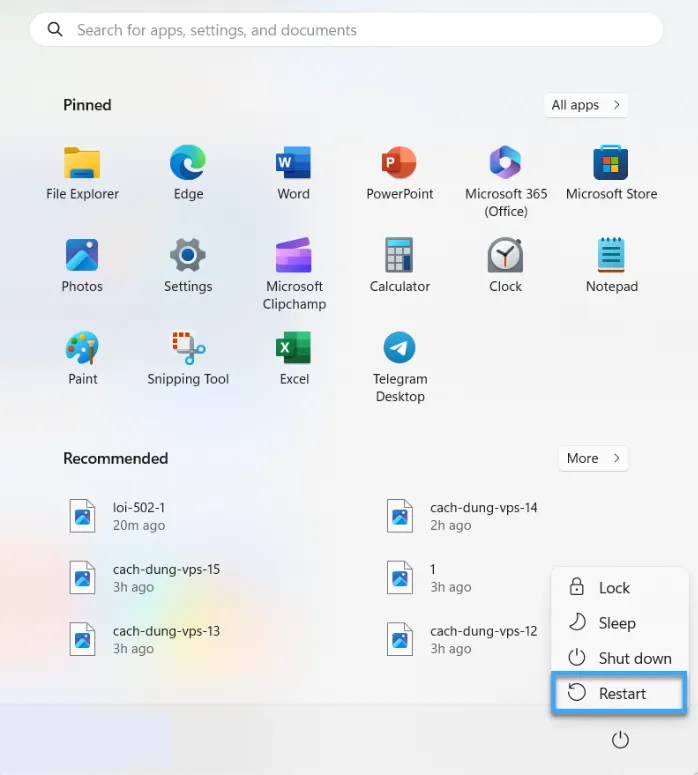Click the power button icon
Image resolution: width=698 pixels, height=775 pixels.
pos(620,740)
